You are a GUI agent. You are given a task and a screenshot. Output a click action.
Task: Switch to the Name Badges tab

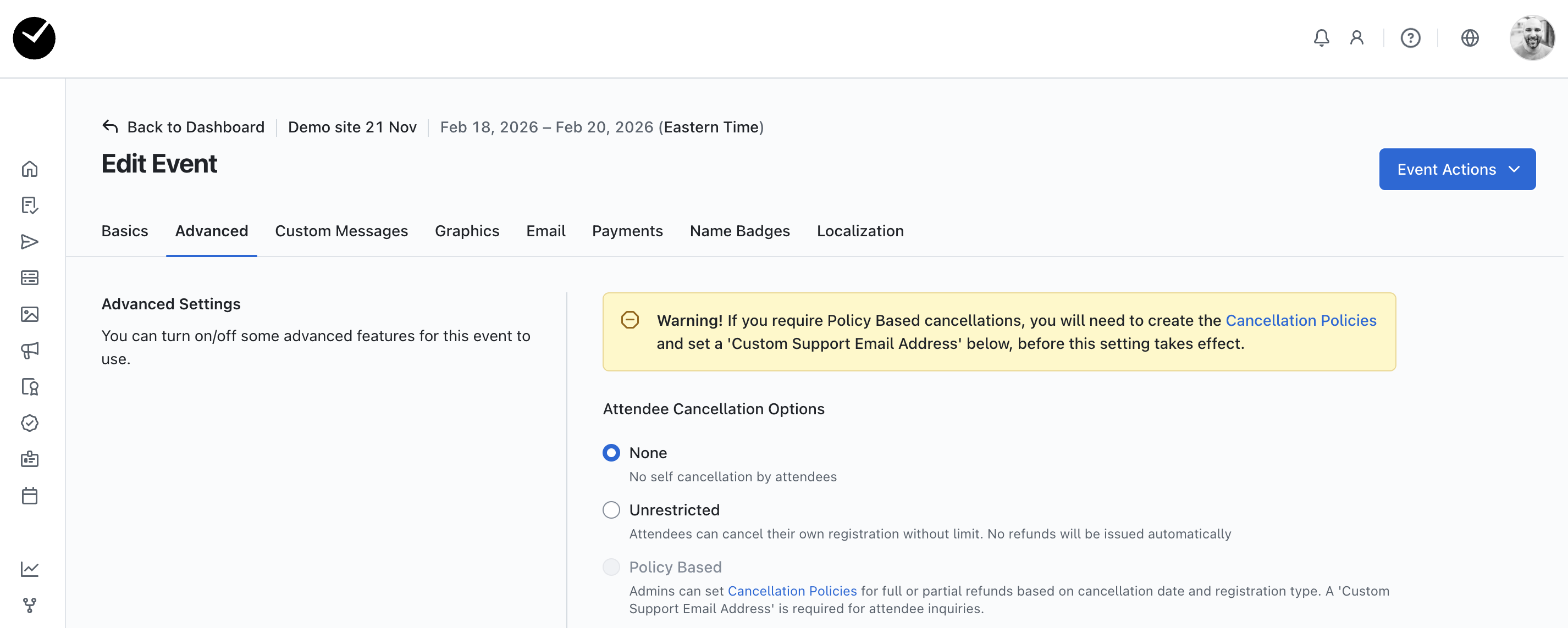point(739,231)
